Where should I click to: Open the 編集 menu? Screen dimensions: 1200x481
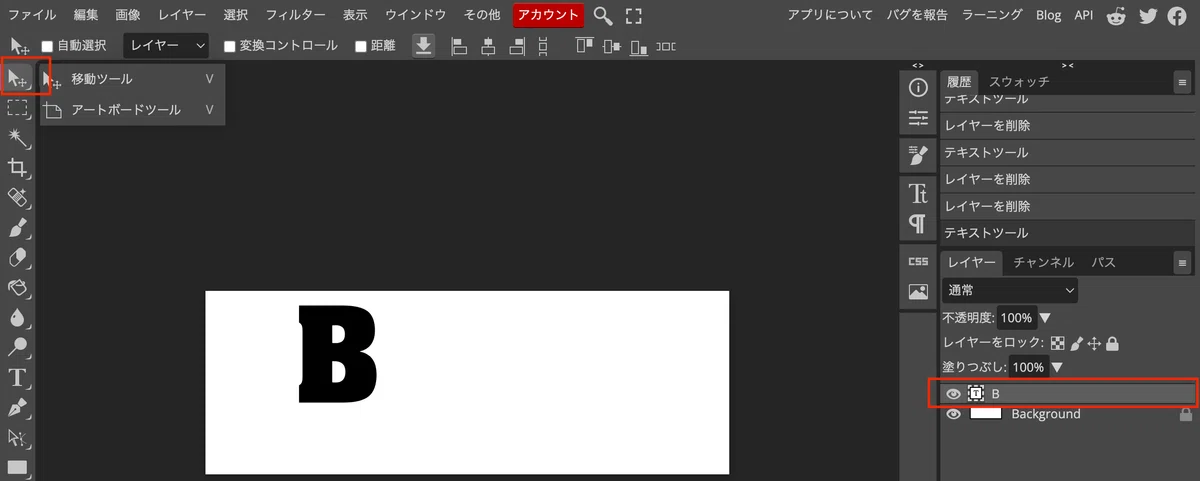pos(86,15)
